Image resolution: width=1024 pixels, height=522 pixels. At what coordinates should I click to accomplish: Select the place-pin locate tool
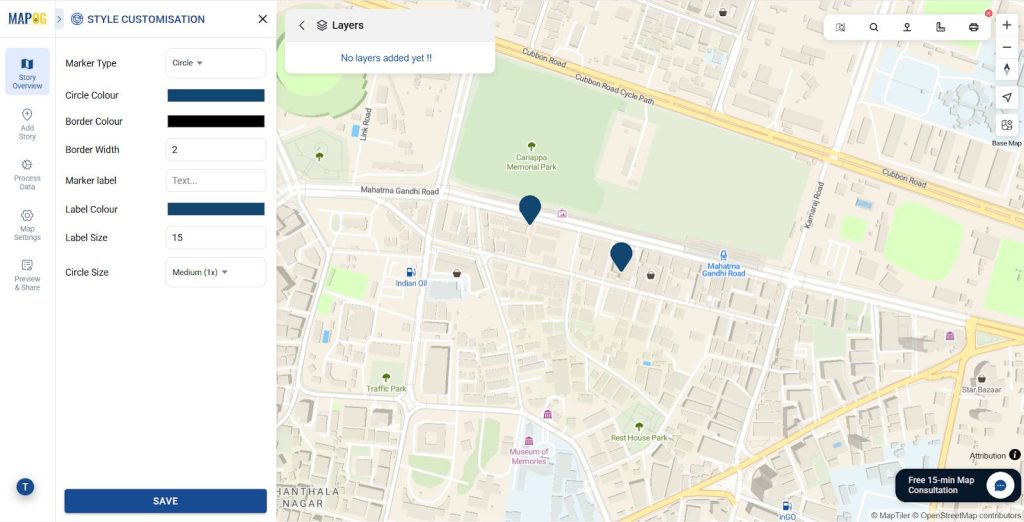click(907, 27)
